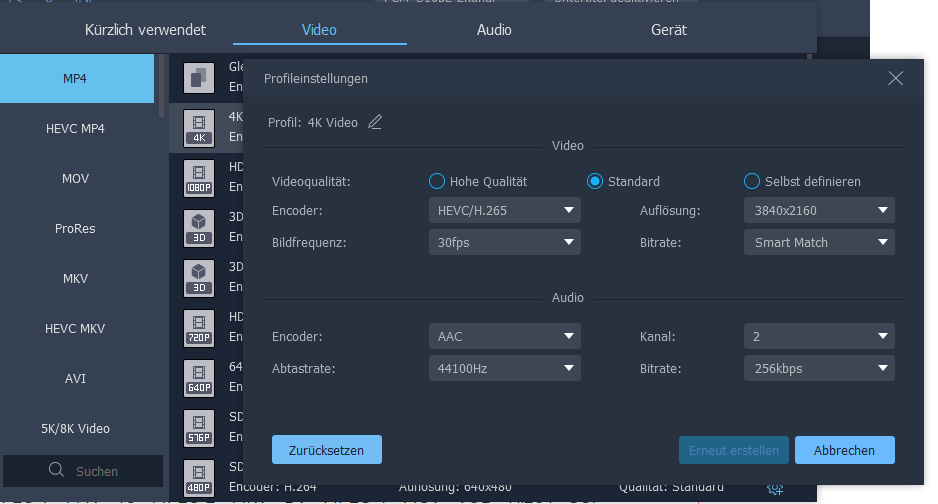Screen dimensions: 938x504
Task: Open the audio Bitrate 256kbps dropdown
Action: coord(819,368)
